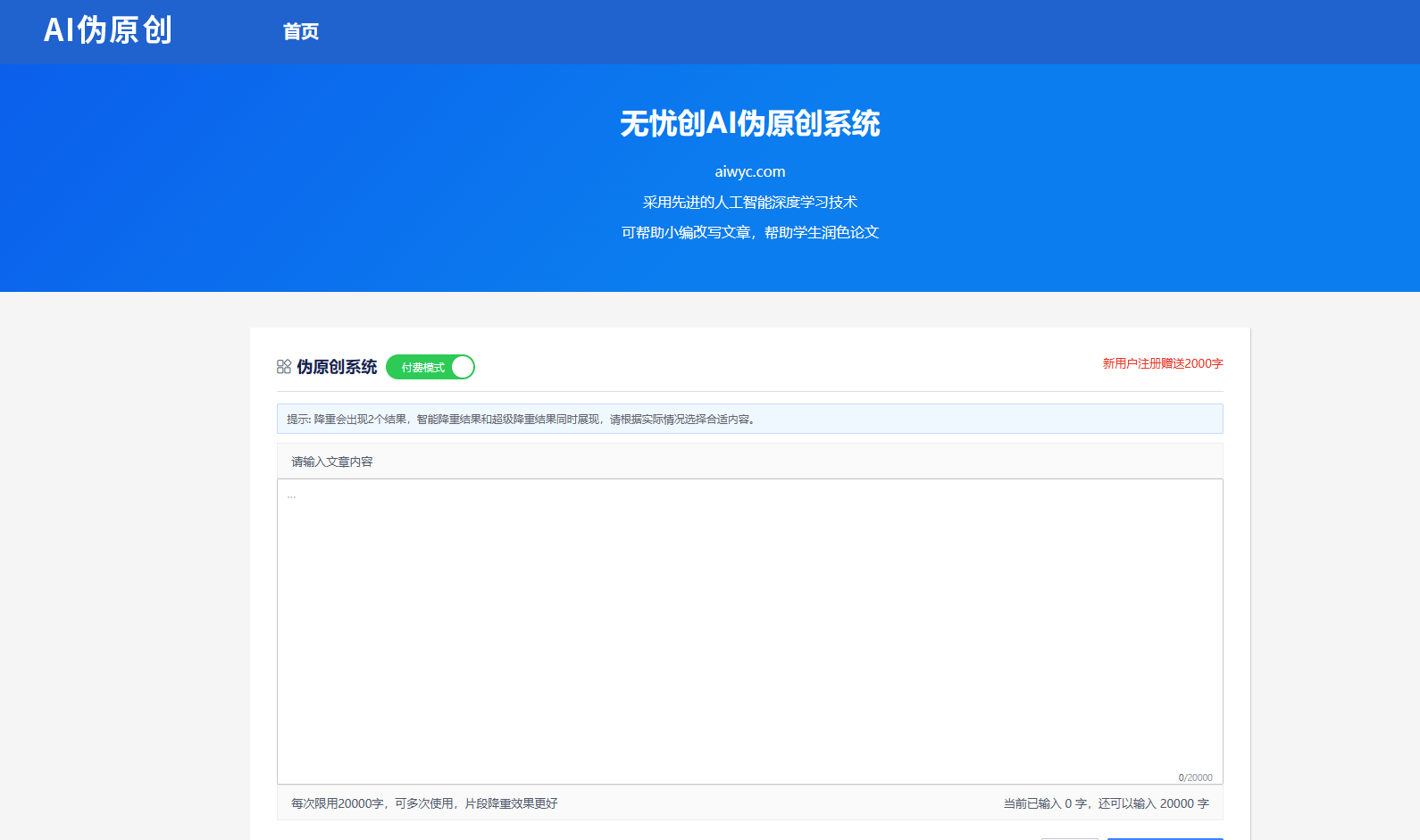This screenshot has height=840, width=1420.
Task: Click the 采用先进的人工智能深度学习技术 subtitle
Action: point(750,203)
